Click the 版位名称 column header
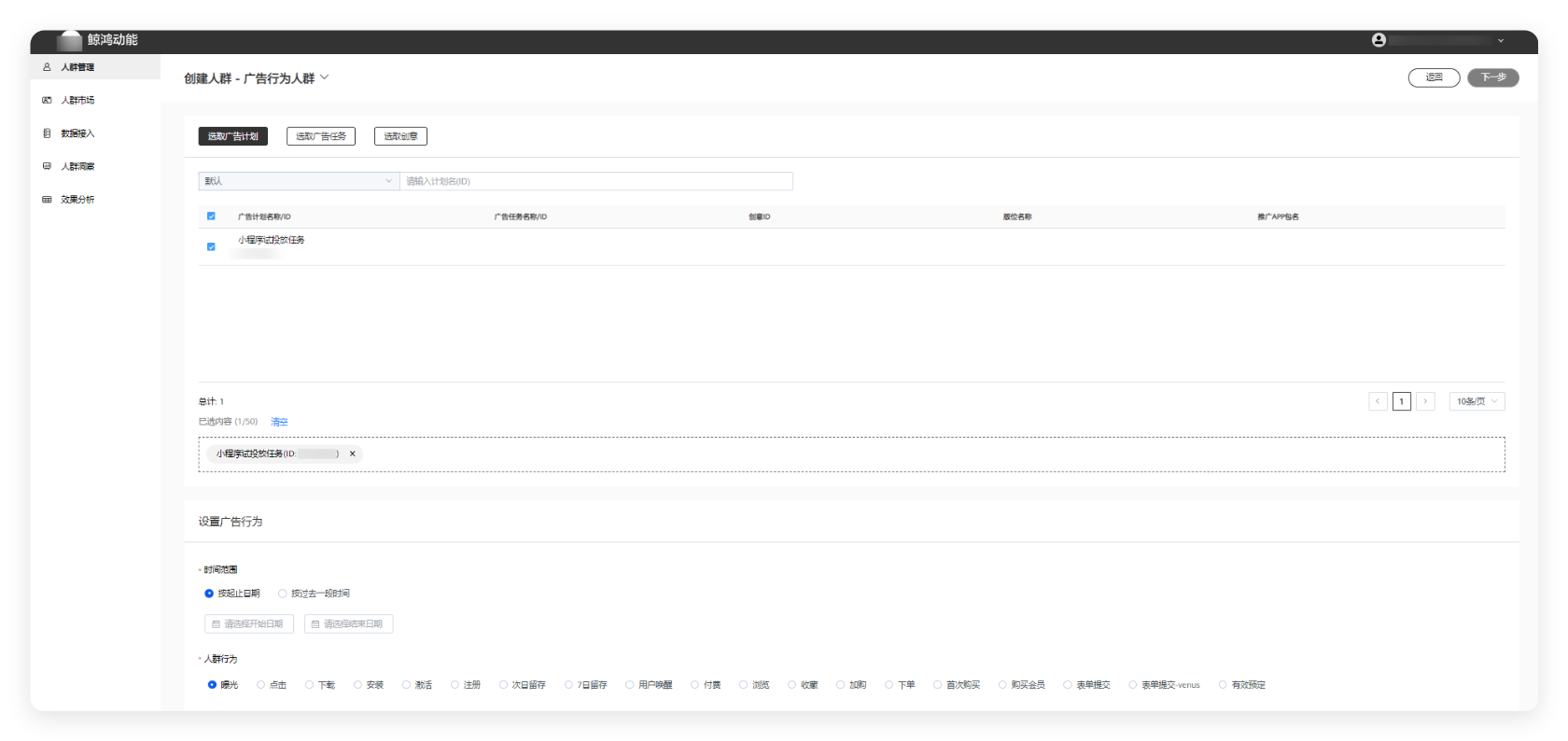 [x=1017, y=217]
